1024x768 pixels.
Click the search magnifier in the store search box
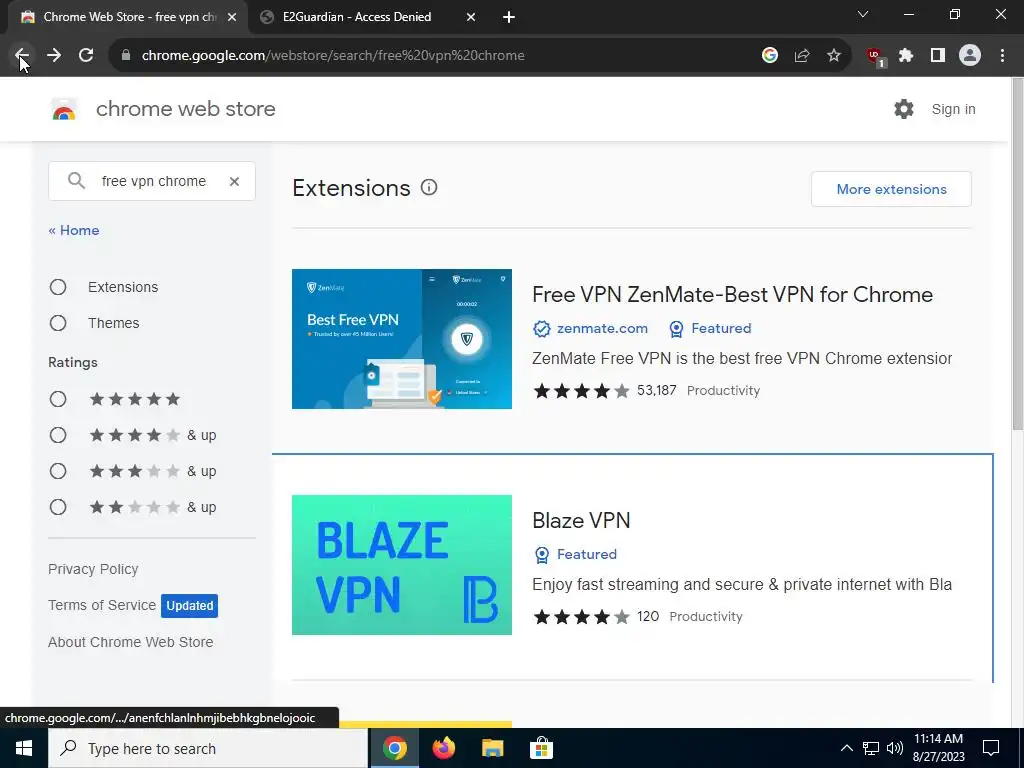pos(76,181)
